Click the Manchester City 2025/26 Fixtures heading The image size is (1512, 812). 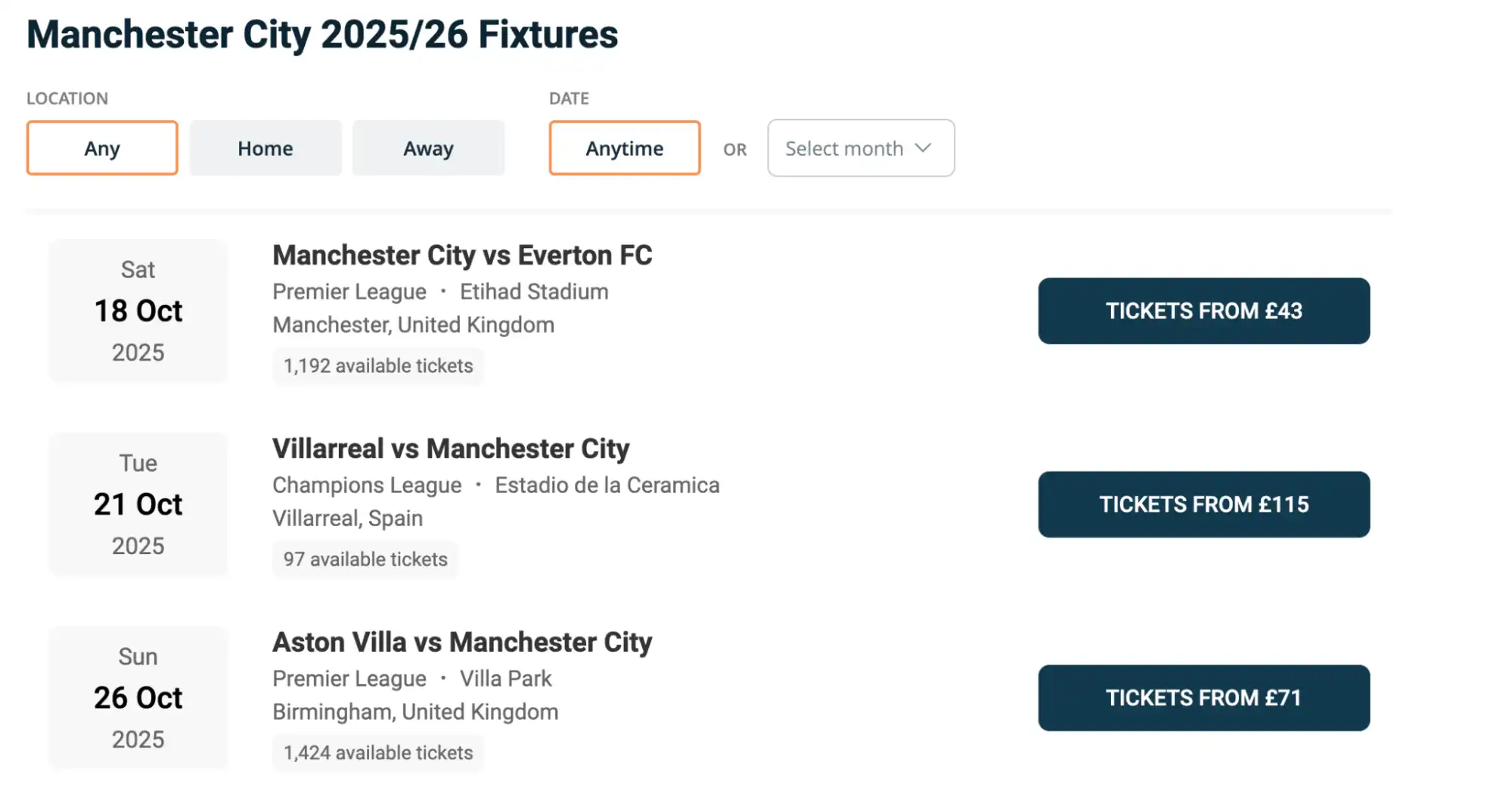pos(321,35)
